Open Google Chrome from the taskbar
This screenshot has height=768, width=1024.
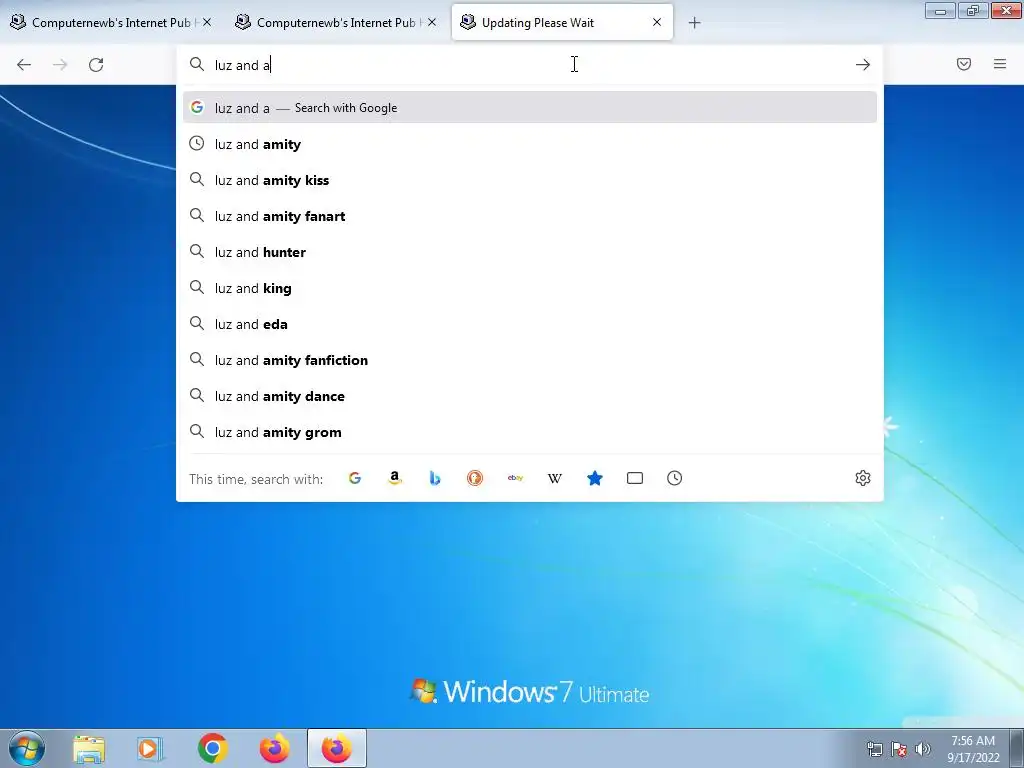212,748
